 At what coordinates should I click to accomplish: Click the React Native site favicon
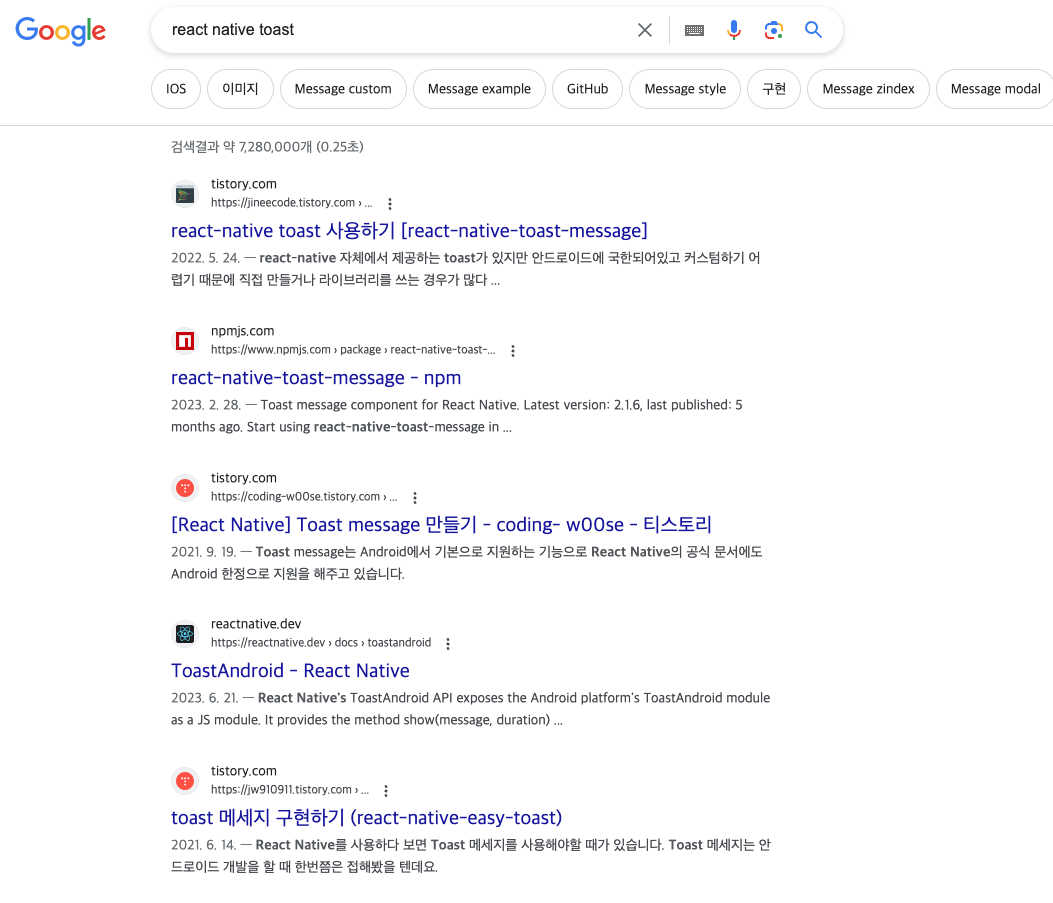(x=185, y=634)
